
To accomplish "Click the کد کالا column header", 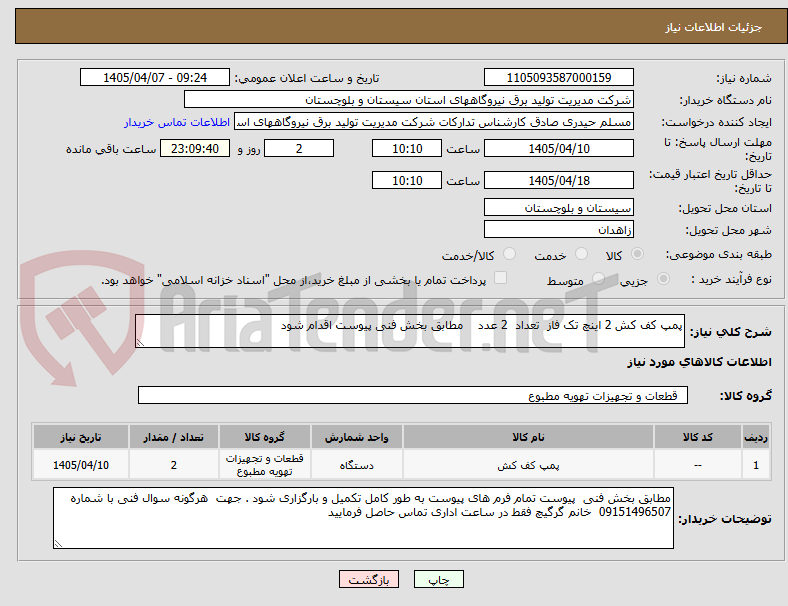I will point(698,437).
